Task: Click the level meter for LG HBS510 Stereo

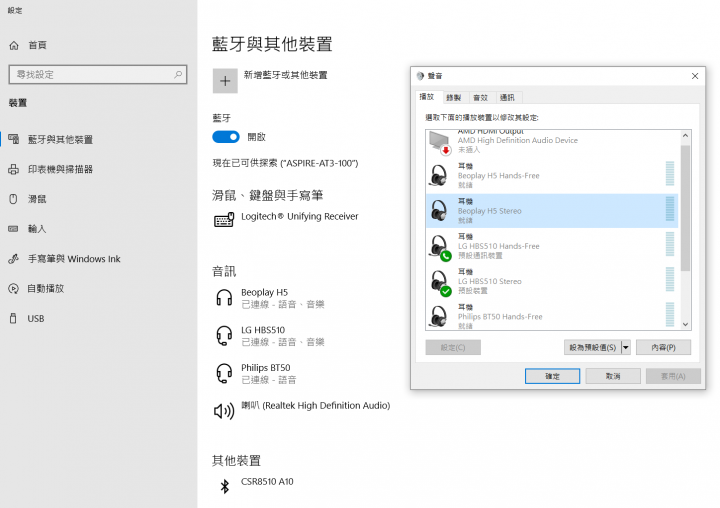Action: tap(670, 279)
